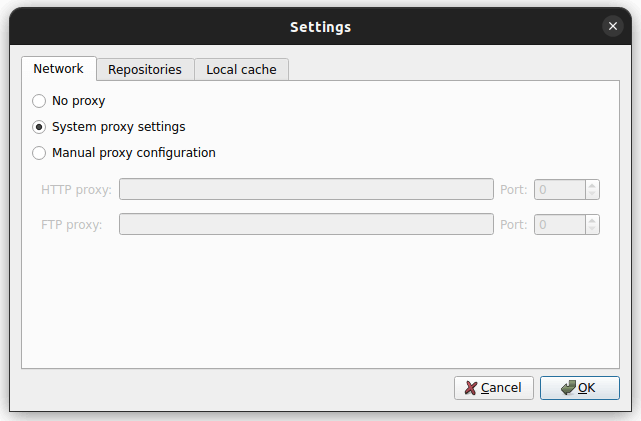
Task: Go to the Local cache tab
Action: pyautogui.click(x=242, y=70)
